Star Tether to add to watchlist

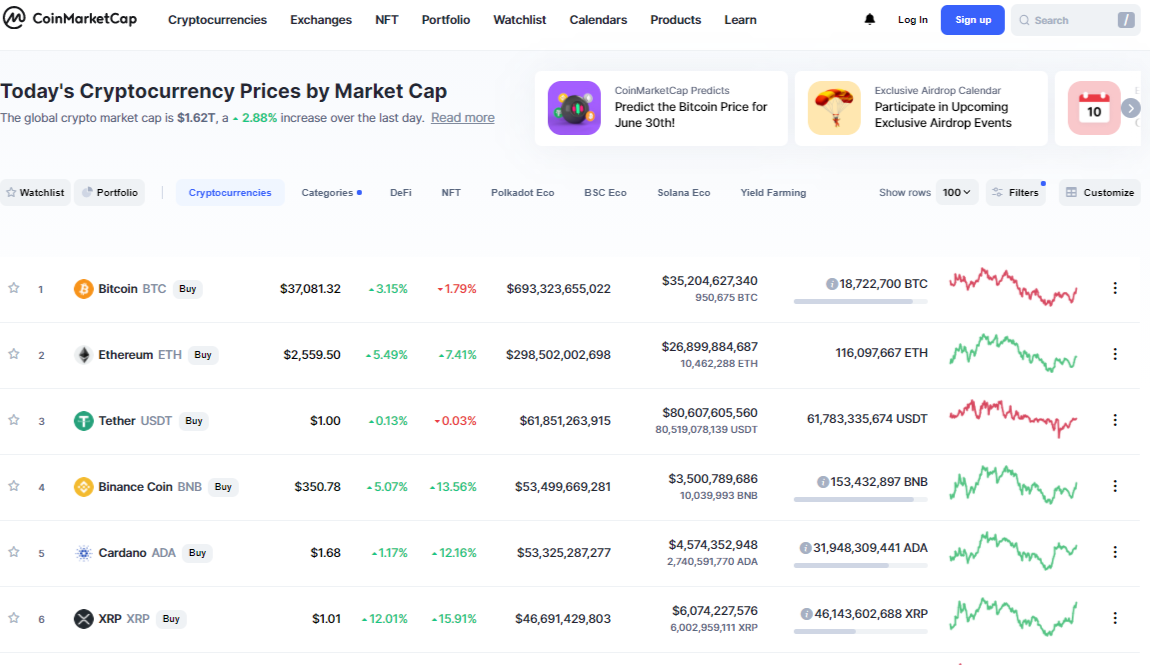(x=13, y=420)
